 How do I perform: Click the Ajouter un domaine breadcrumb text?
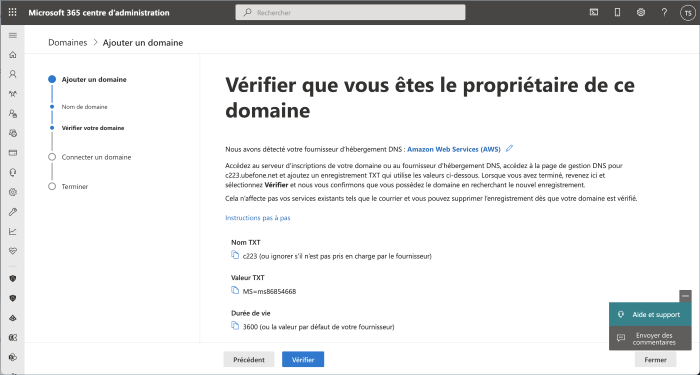point(143,42)
